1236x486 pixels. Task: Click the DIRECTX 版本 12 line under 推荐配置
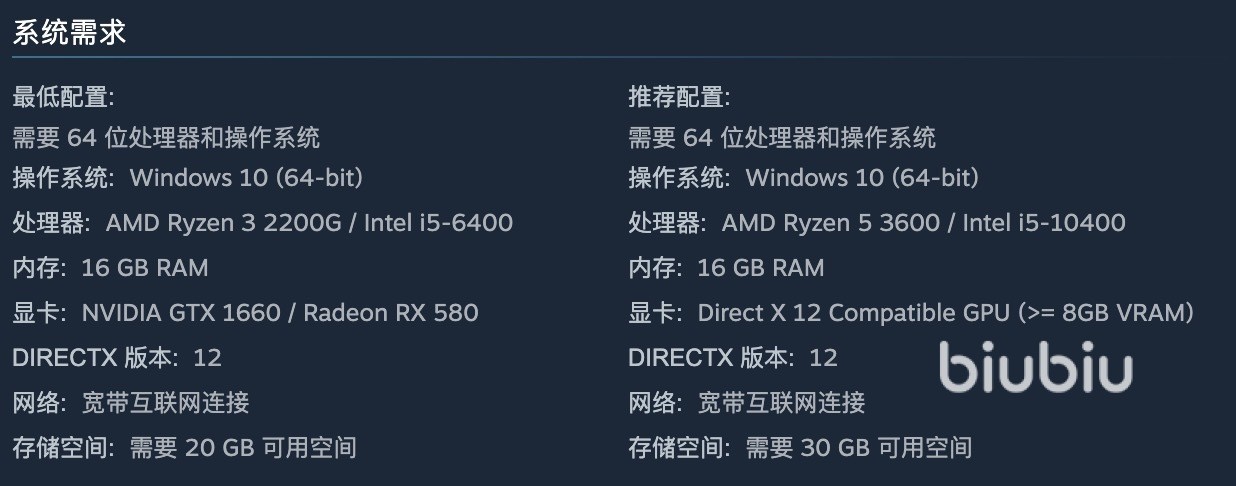(x=732, y=357)
